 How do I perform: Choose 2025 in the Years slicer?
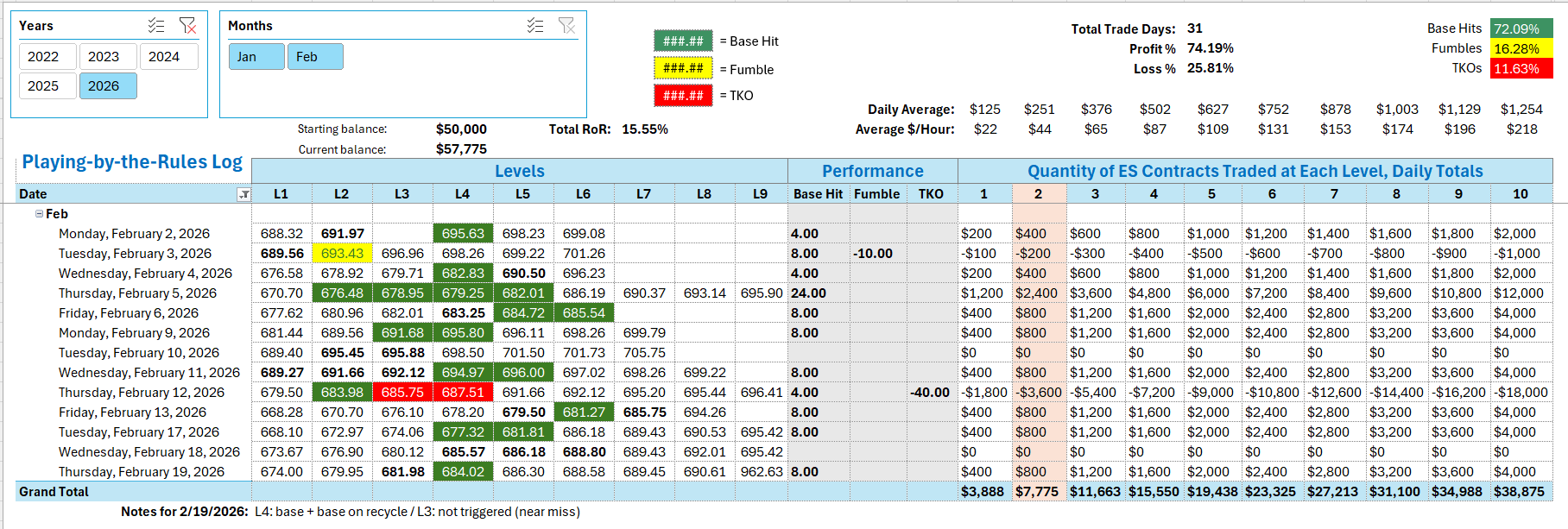[x=43, y=86]
